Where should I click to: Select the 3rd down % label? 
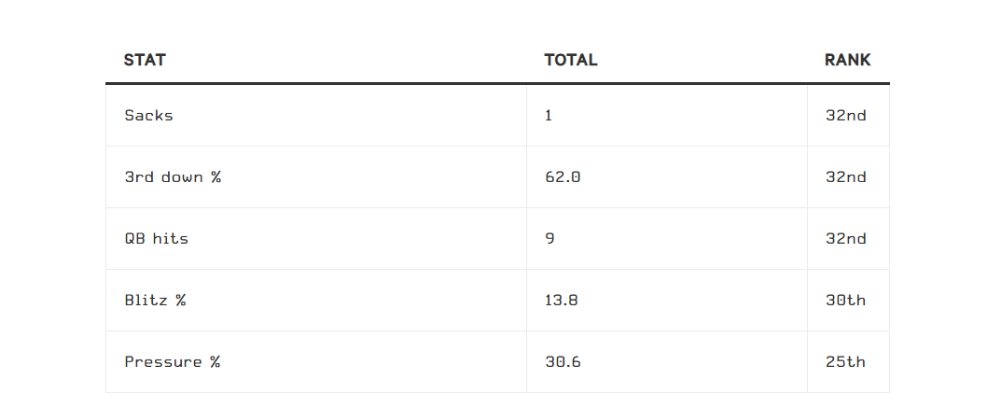coord(173,177)
